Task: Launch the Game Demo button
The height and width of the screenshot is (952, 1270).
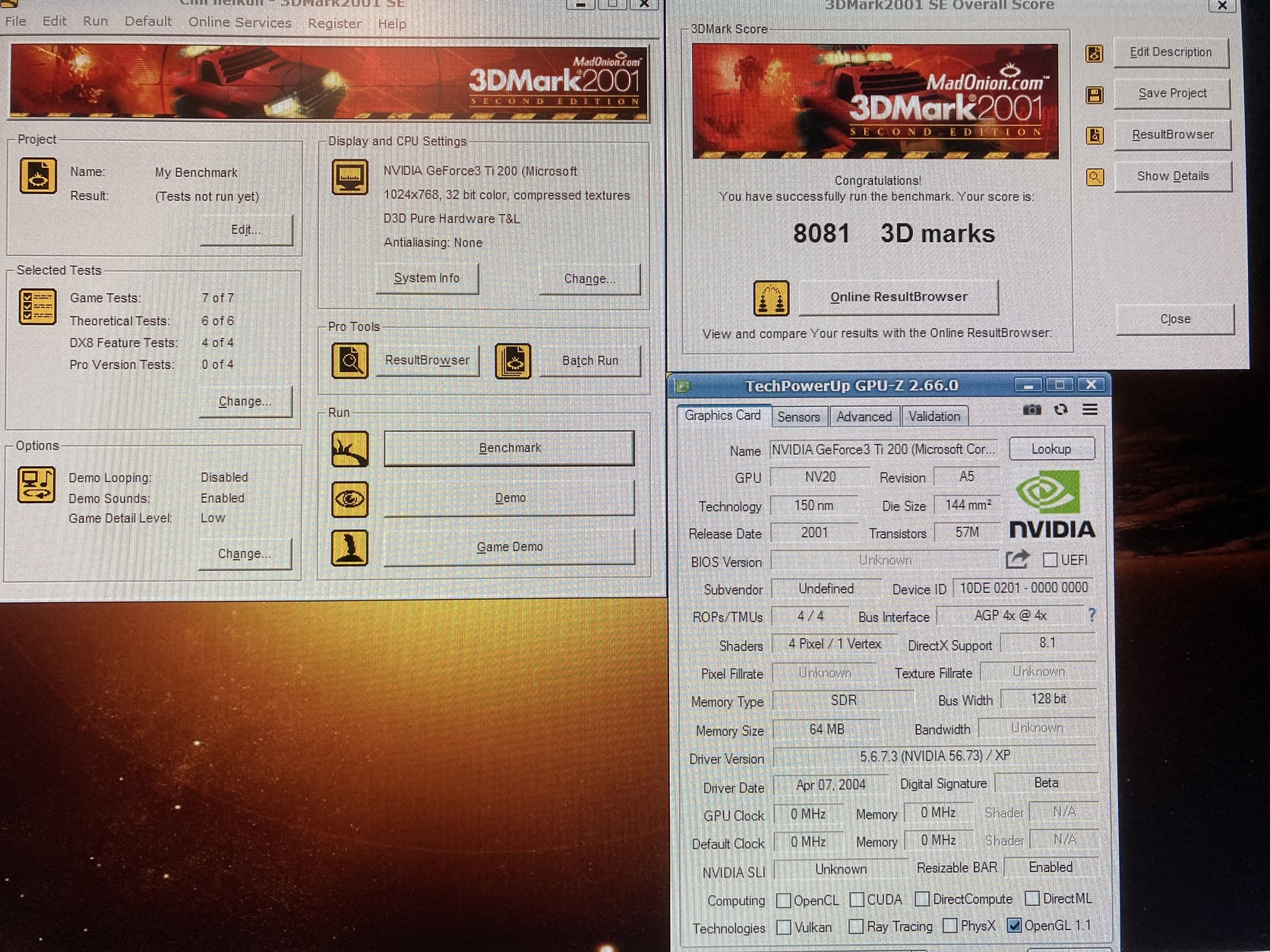Action: pos(509,547)
